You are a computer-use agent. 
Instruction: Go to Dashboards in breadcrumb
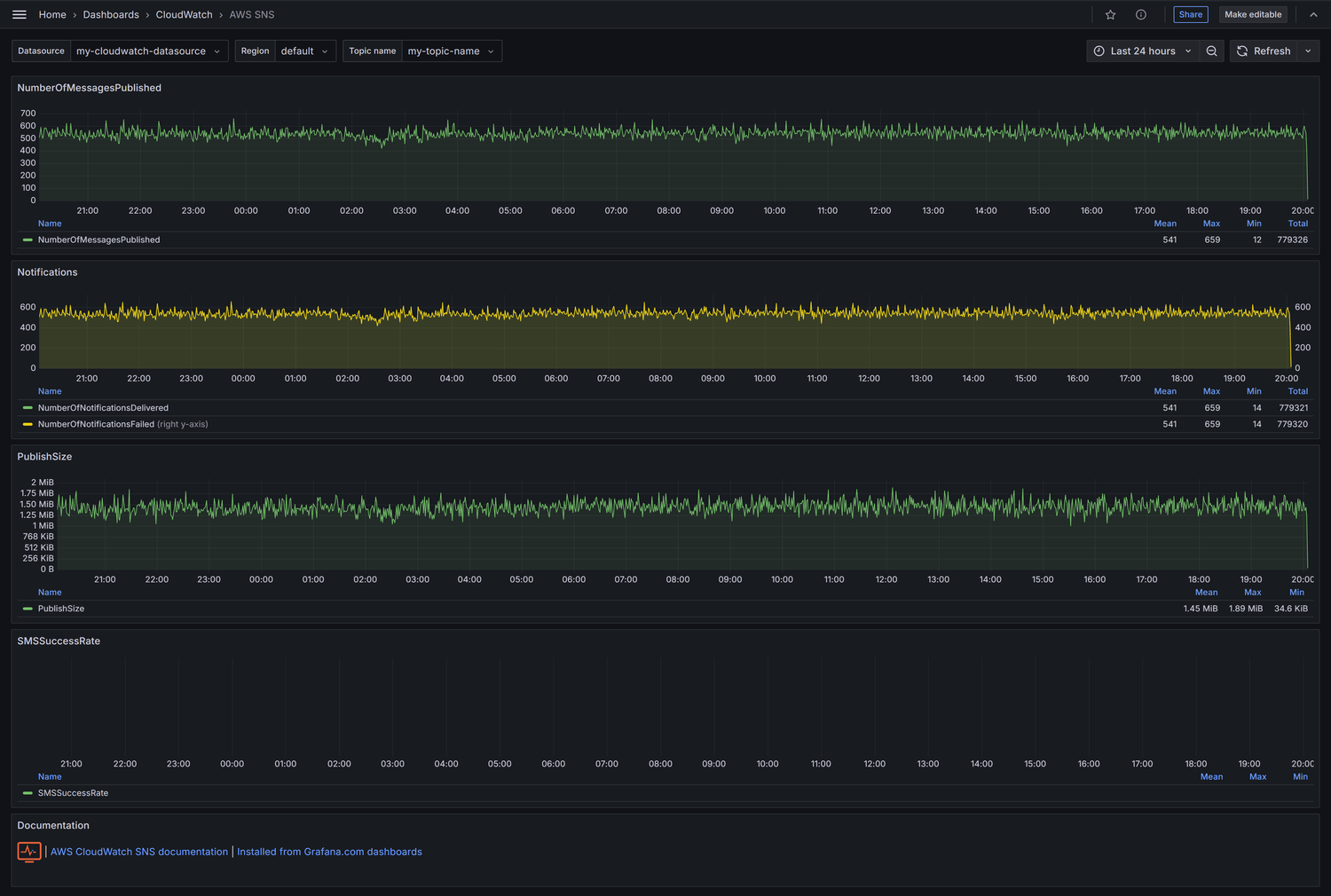click(111, 14)
